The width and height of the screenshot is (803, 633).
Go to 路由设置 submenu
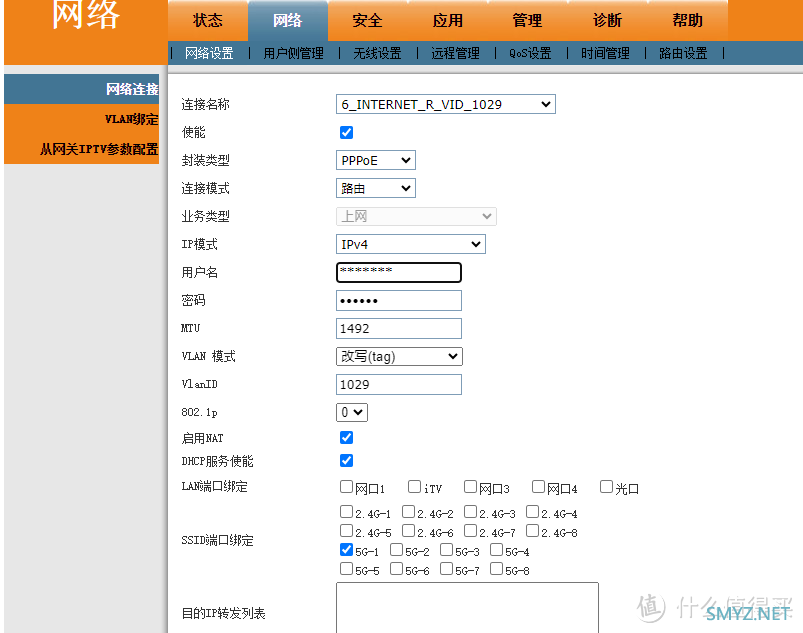(x=683, y=53)
